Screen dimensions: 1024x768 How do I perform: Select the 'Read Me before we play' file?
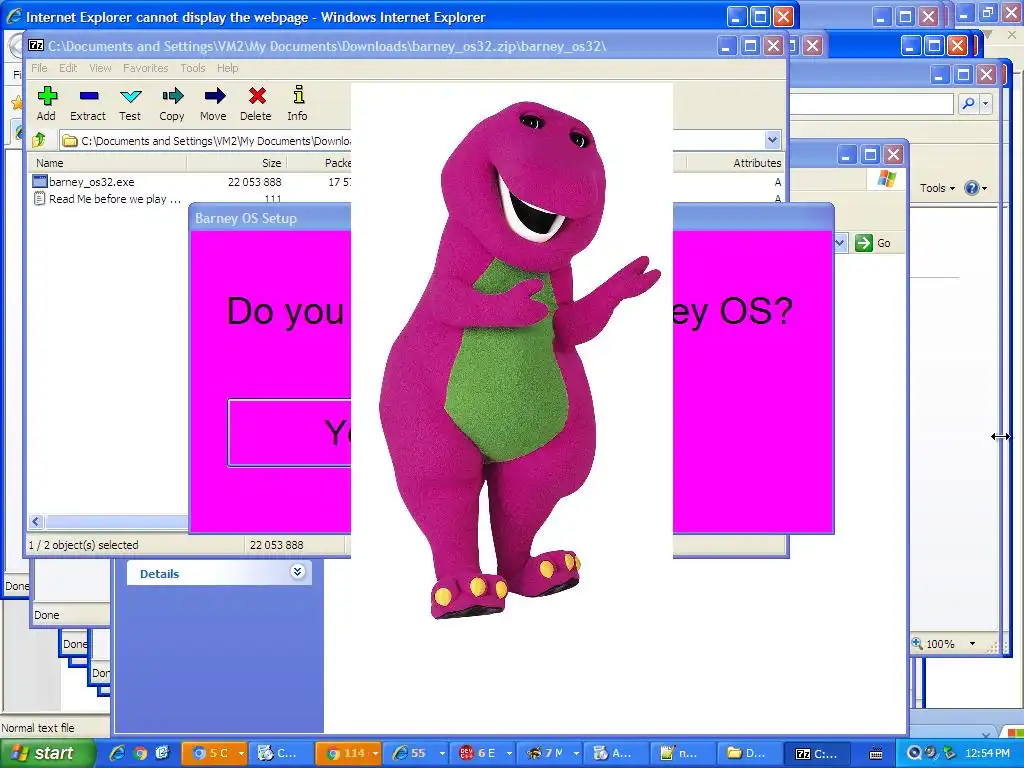[x=108, y=199]
